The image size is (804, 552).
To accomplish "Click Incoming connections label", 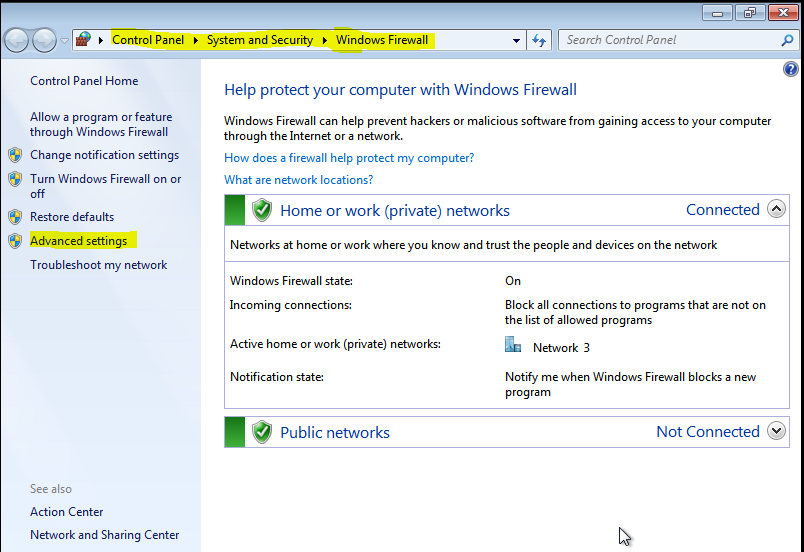I will (291, 305).
